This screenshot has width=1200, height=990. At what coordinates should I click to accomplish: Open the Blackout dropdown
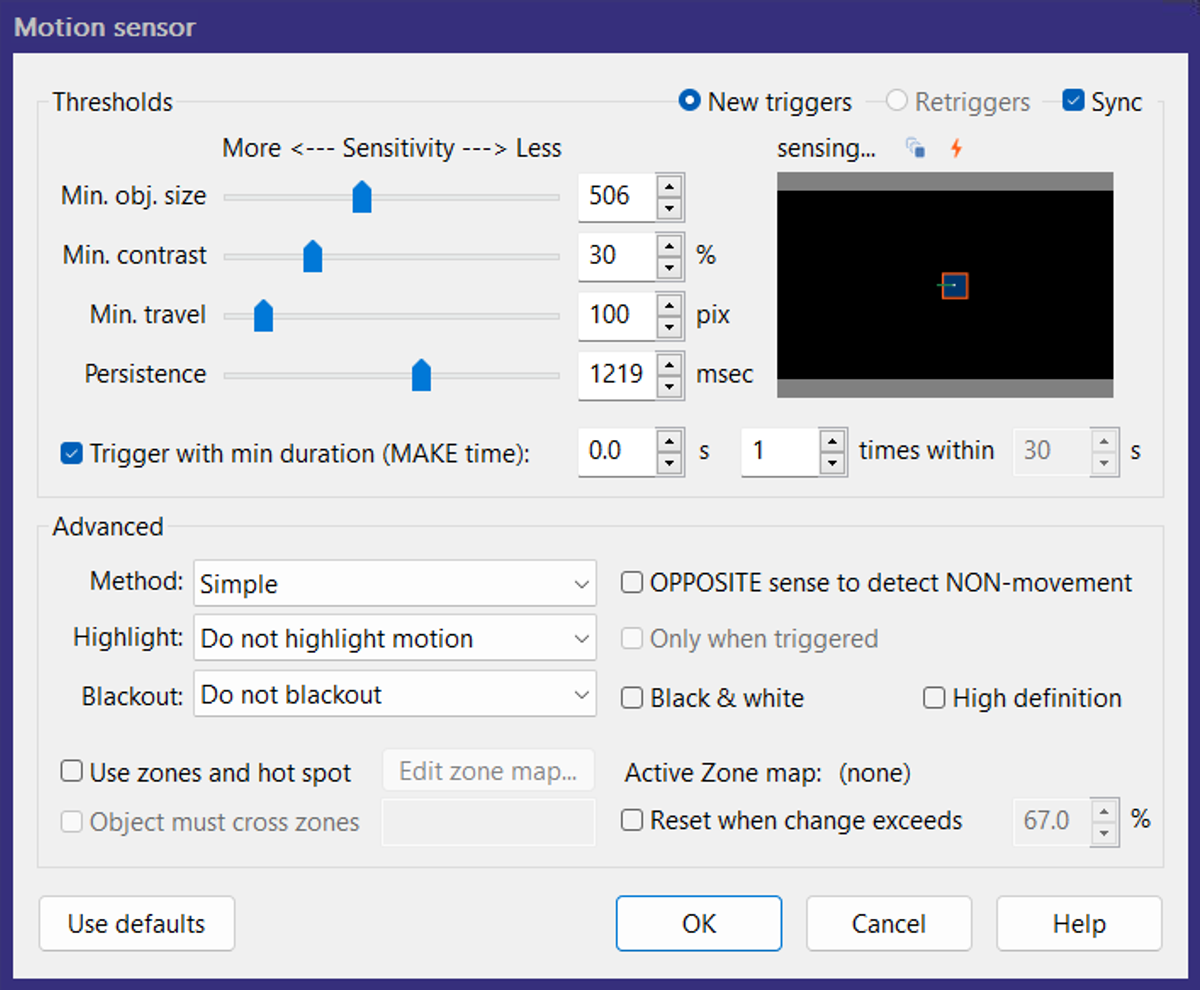coord(395,695)
